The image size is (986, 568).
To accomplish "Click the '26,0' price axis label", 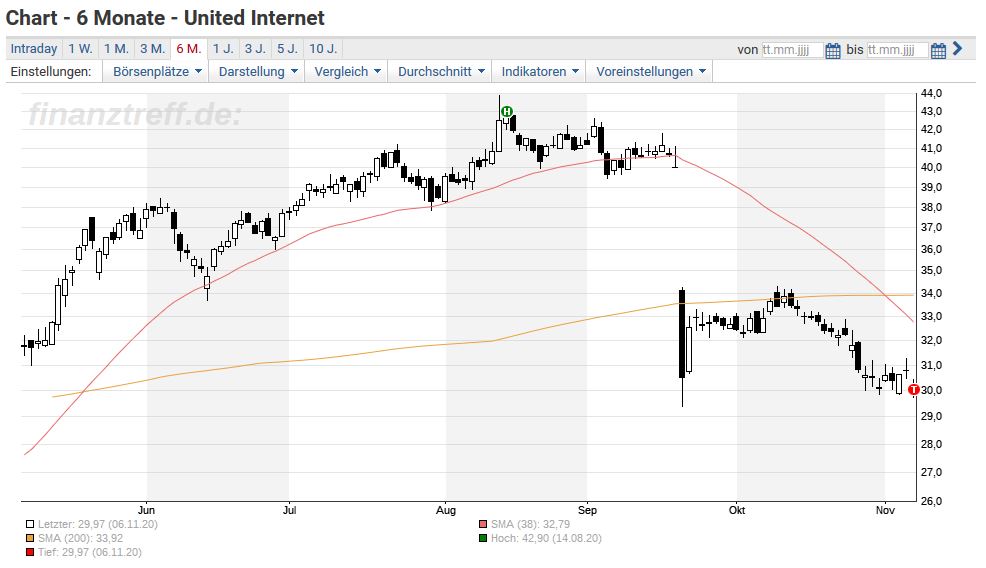I will point(931,501).
